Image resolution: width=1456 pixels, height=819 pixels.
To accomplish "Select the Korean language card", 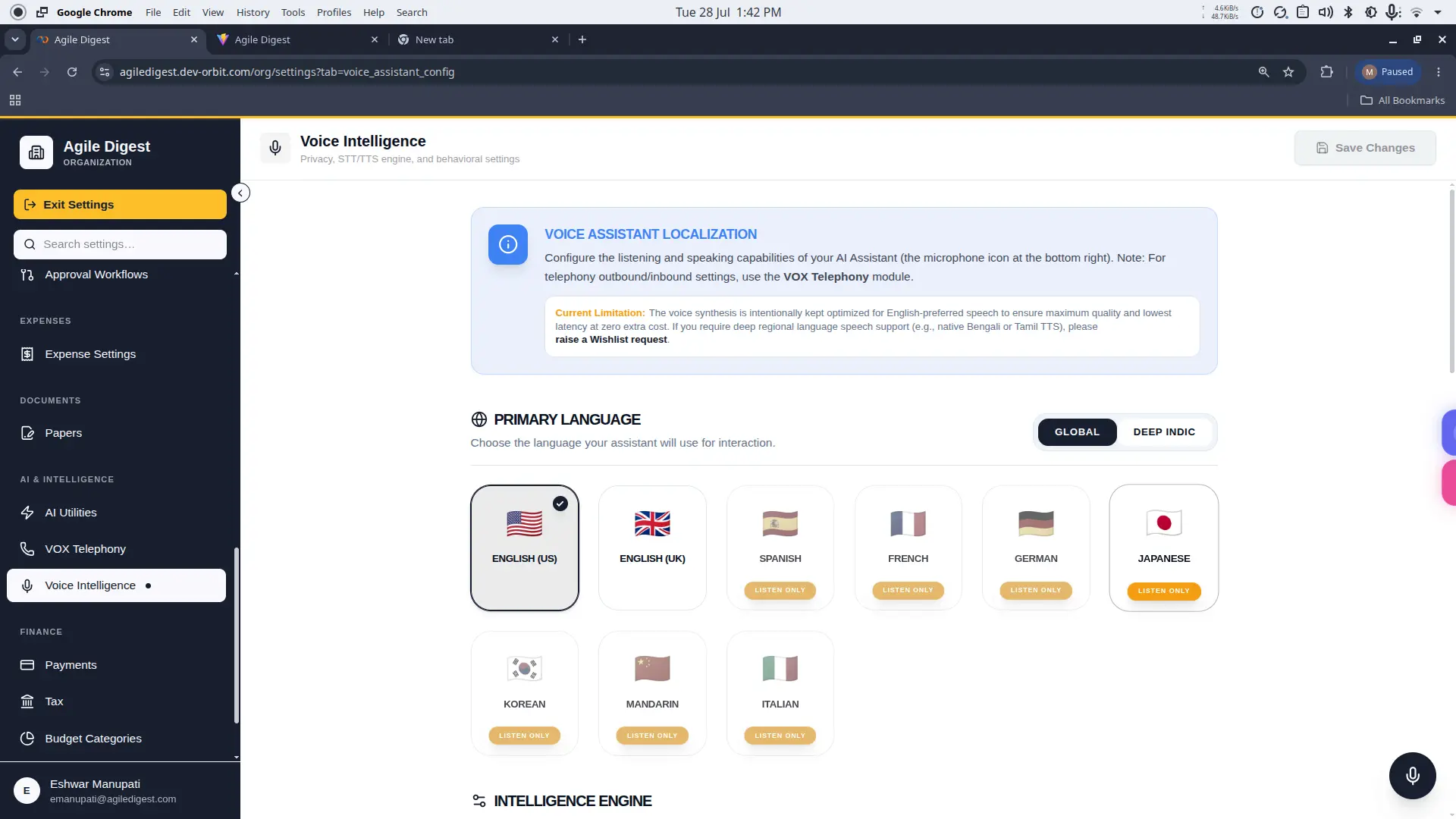I will coord(525,693).
